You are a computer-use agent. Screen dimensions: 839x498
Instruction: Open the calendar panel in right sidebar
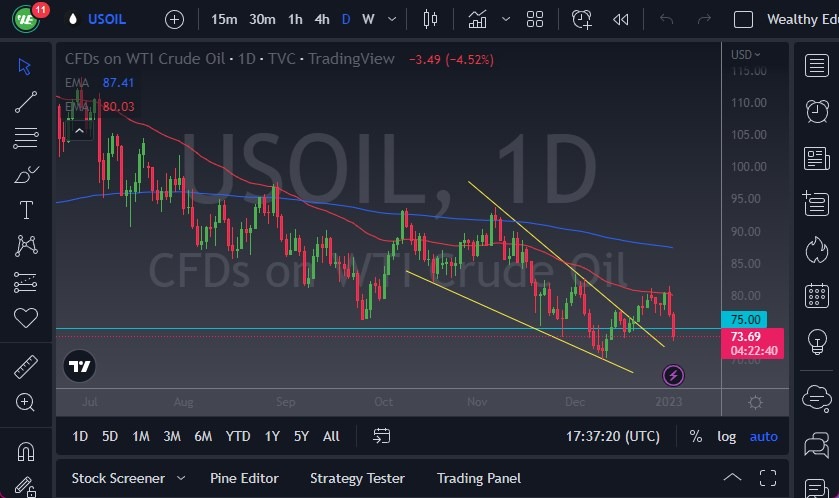coord(817,297)
